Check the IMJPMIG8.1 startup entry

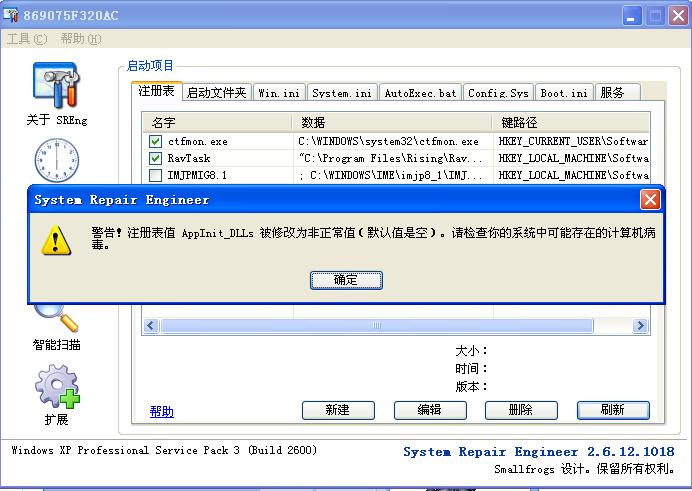click(x=155, y=175)
